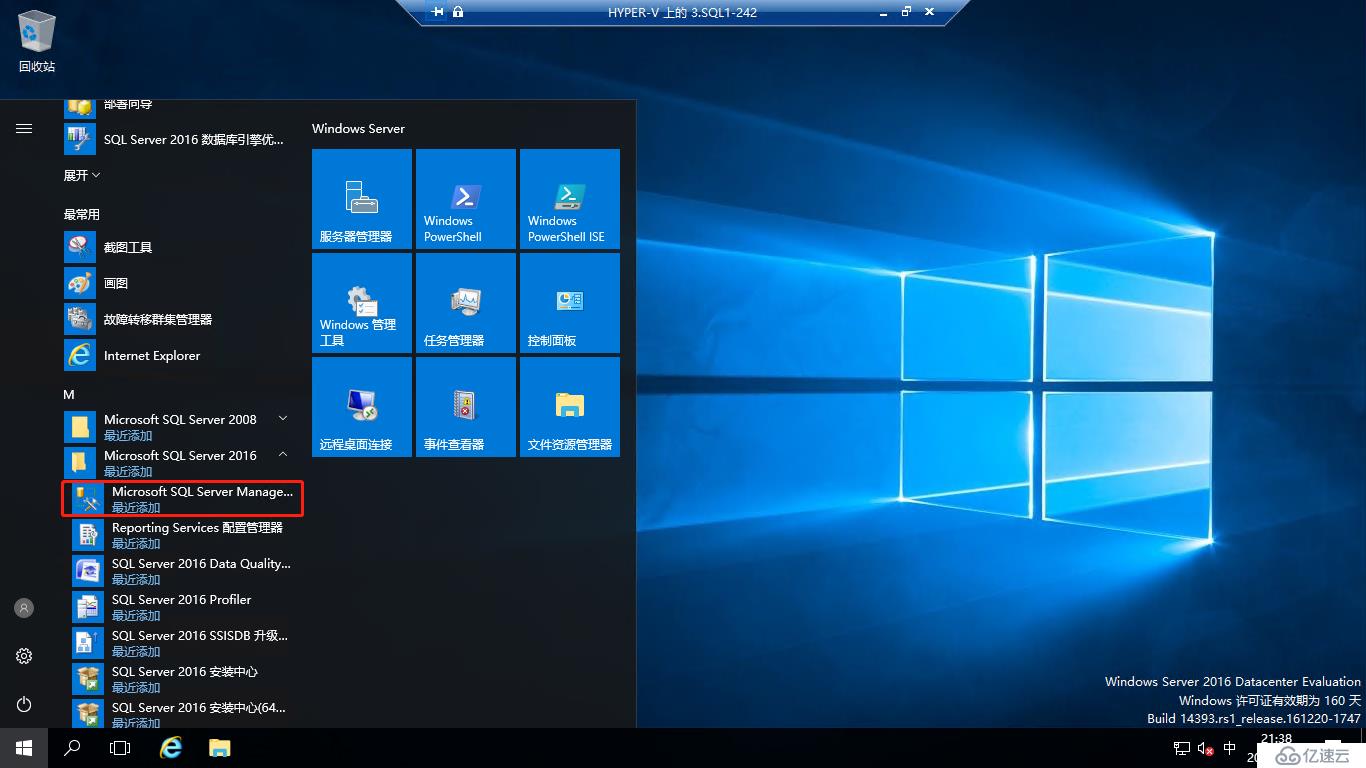Open SQL Server 2016 Data Quality entry
Screen dimensions: 1366x768
182,571
